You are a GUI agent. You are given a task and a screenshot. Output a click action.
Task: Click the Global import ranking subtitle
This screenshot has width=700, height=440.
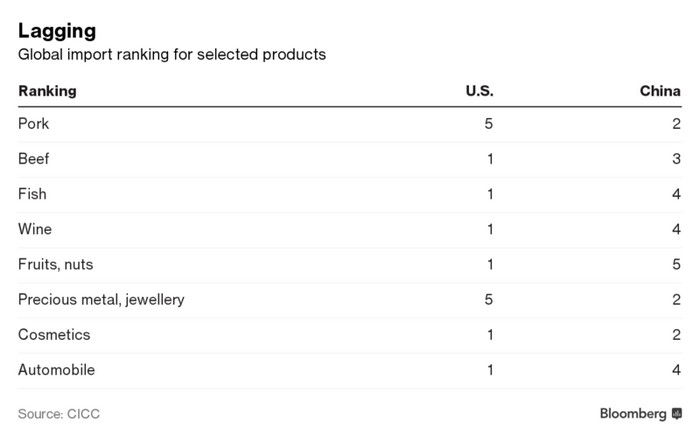click(172, 54)
